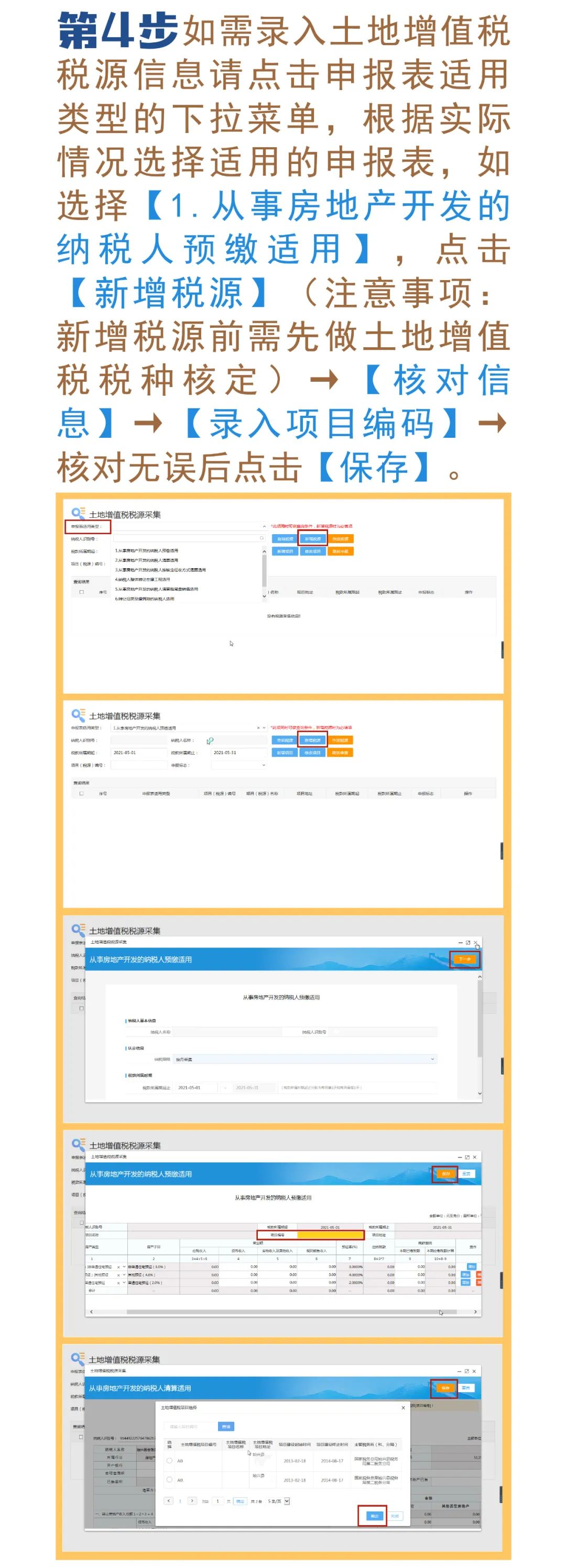
Task: Choose list option 1.从事房地产开发的纳税人预缴适用
Action: coord(146,550)
